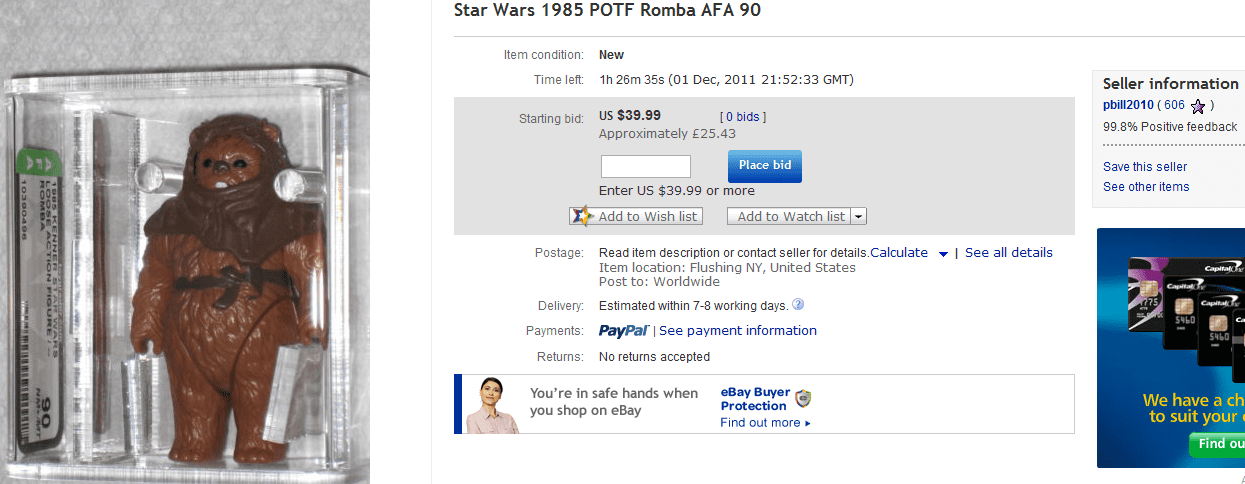Screen dimensions: 1245x484
Task: Expand the postage Calculate dropdown arrow
Action: tap(942, 254)
